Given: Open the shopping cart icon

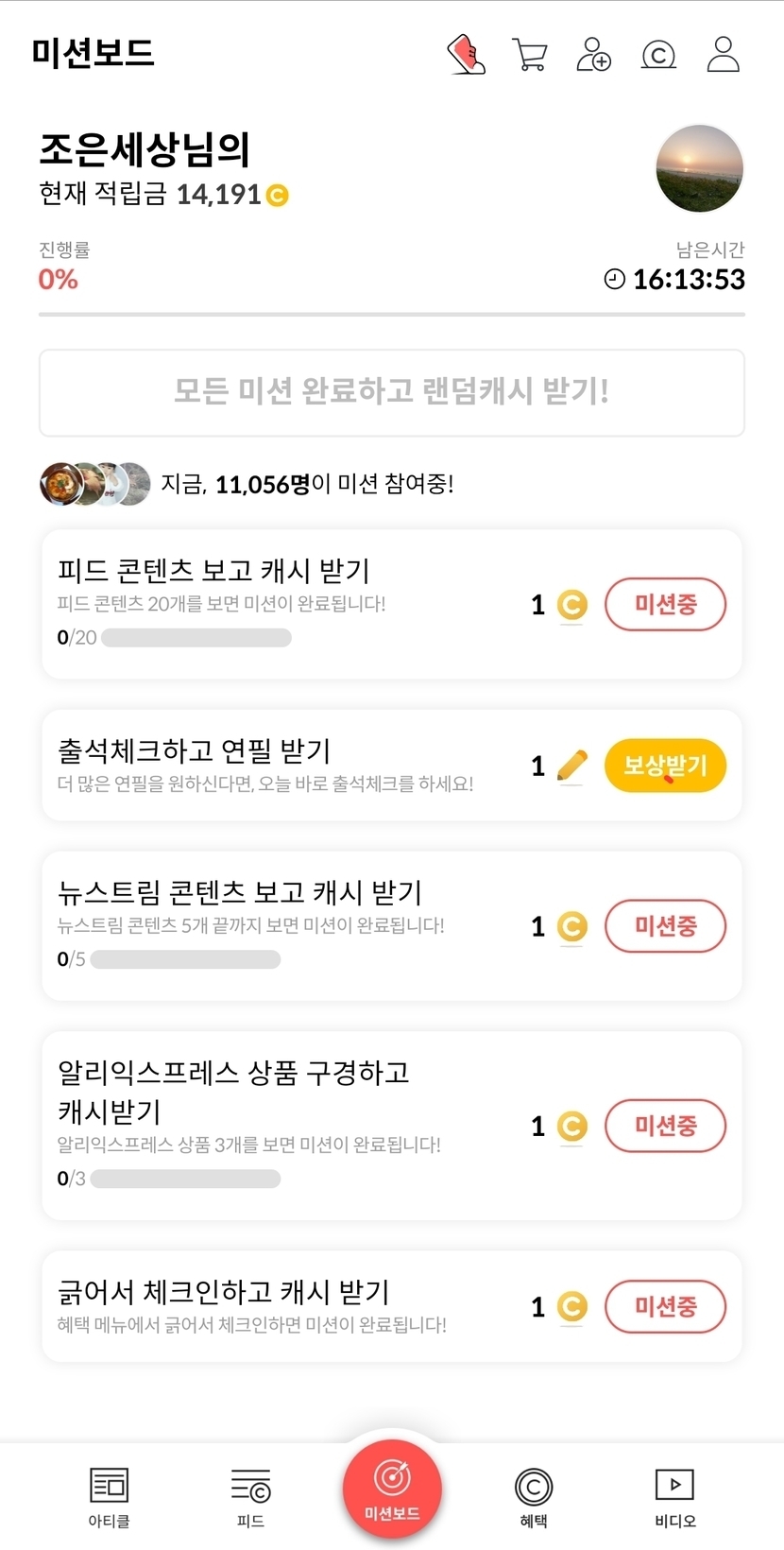Looking at the screenshot, I should point(529,55).
